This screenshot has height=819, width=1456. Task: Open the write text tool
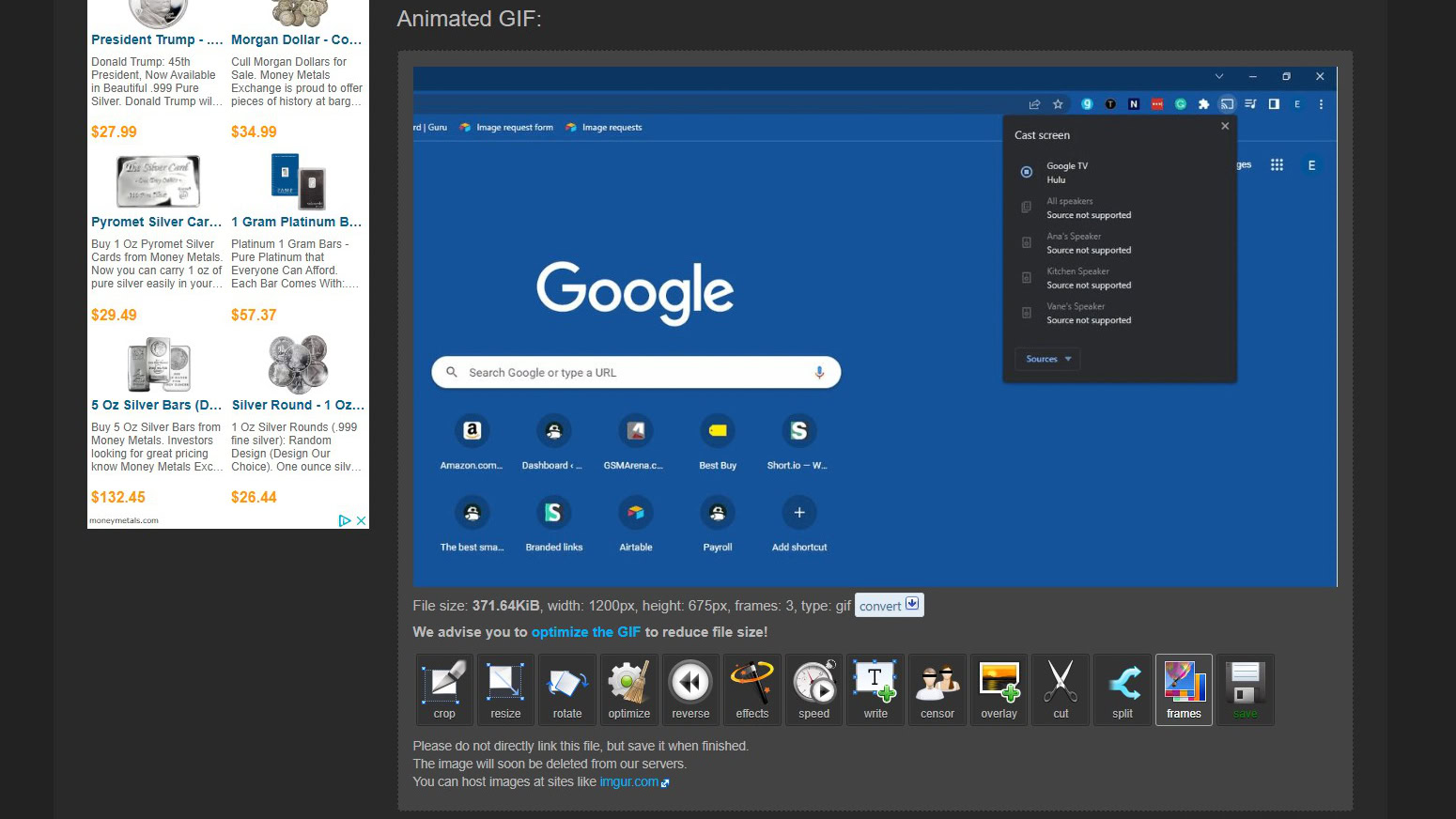875,689
